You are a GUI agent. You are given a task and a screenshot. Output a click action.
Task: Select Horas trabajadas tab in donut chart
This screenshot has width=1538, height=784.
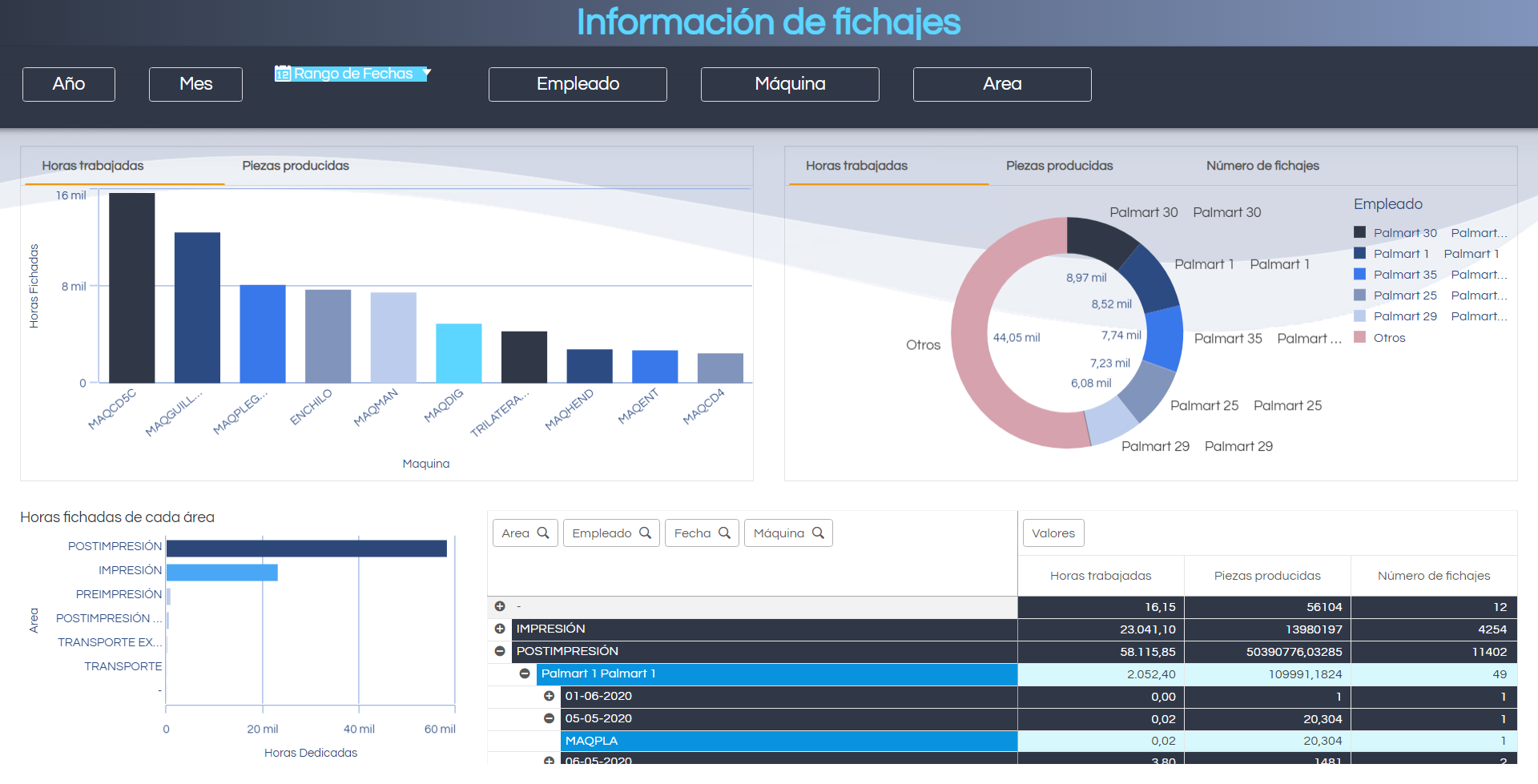coord(856,166)
